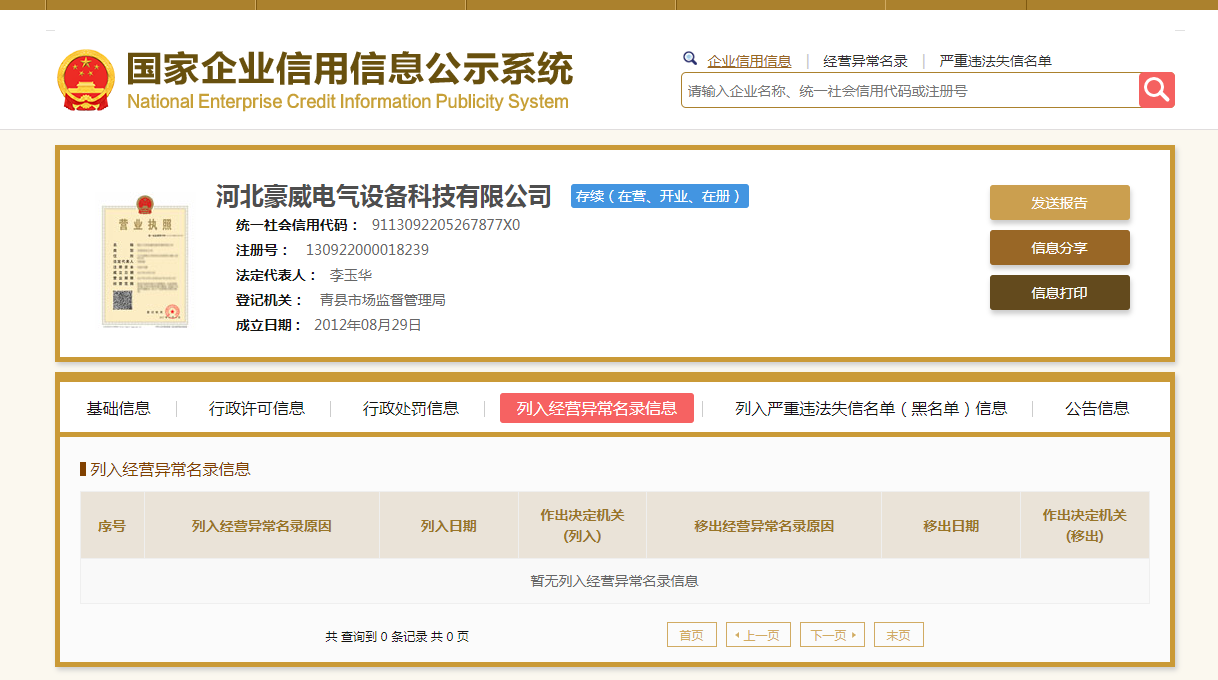Click company name 河北豪威电气设备科技有限公司

[384, 196]
